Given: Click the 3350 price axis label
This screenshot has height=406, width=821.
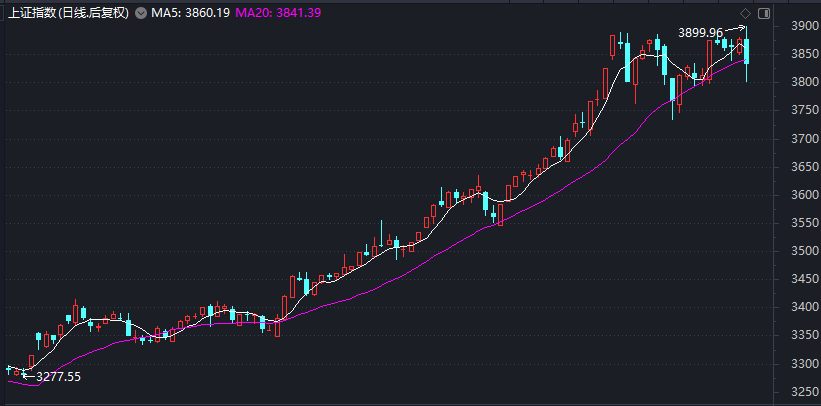Looking at the screenshot, I should tap(805, 335).
